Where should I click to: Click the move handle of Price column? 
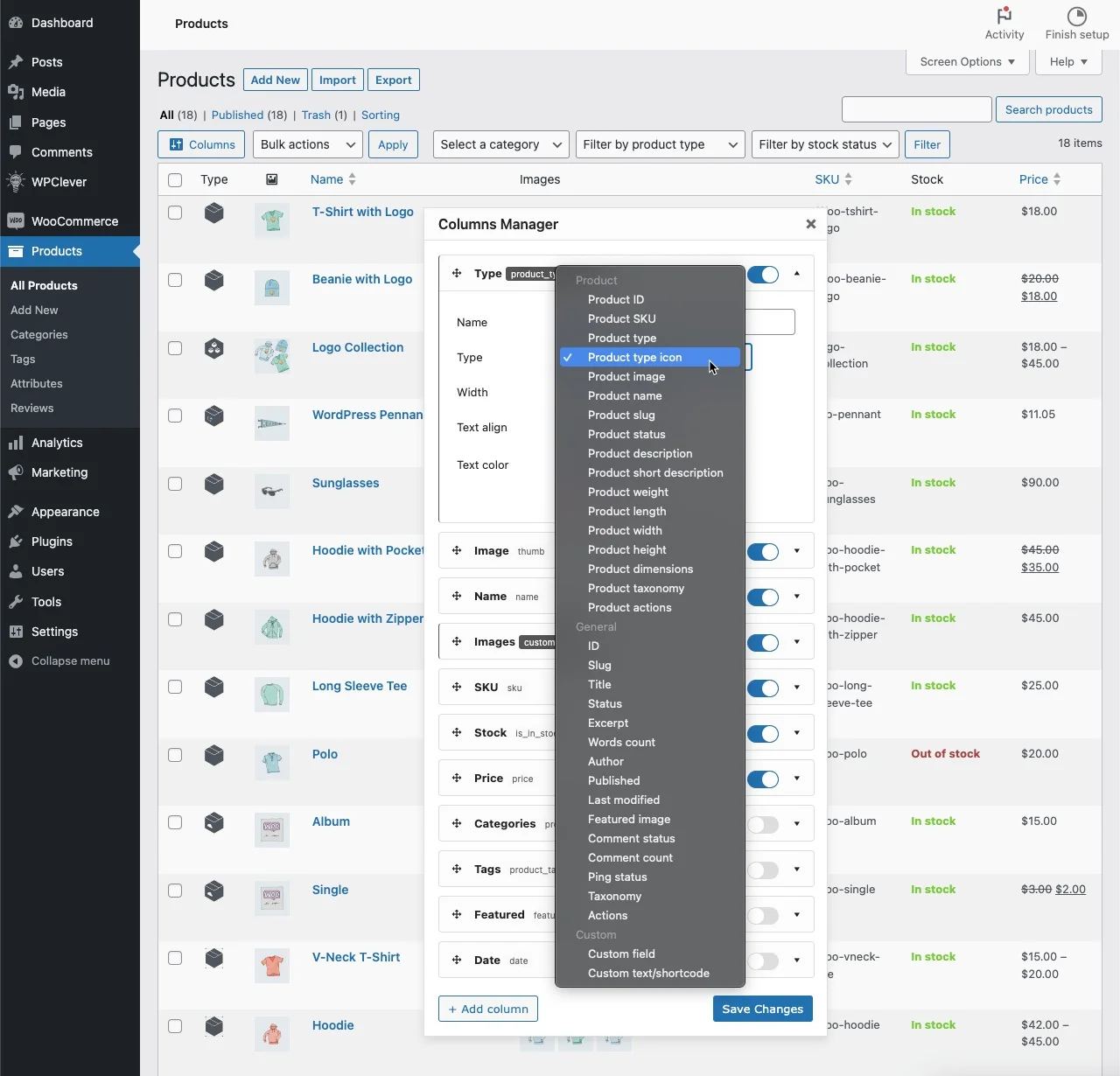457,779
